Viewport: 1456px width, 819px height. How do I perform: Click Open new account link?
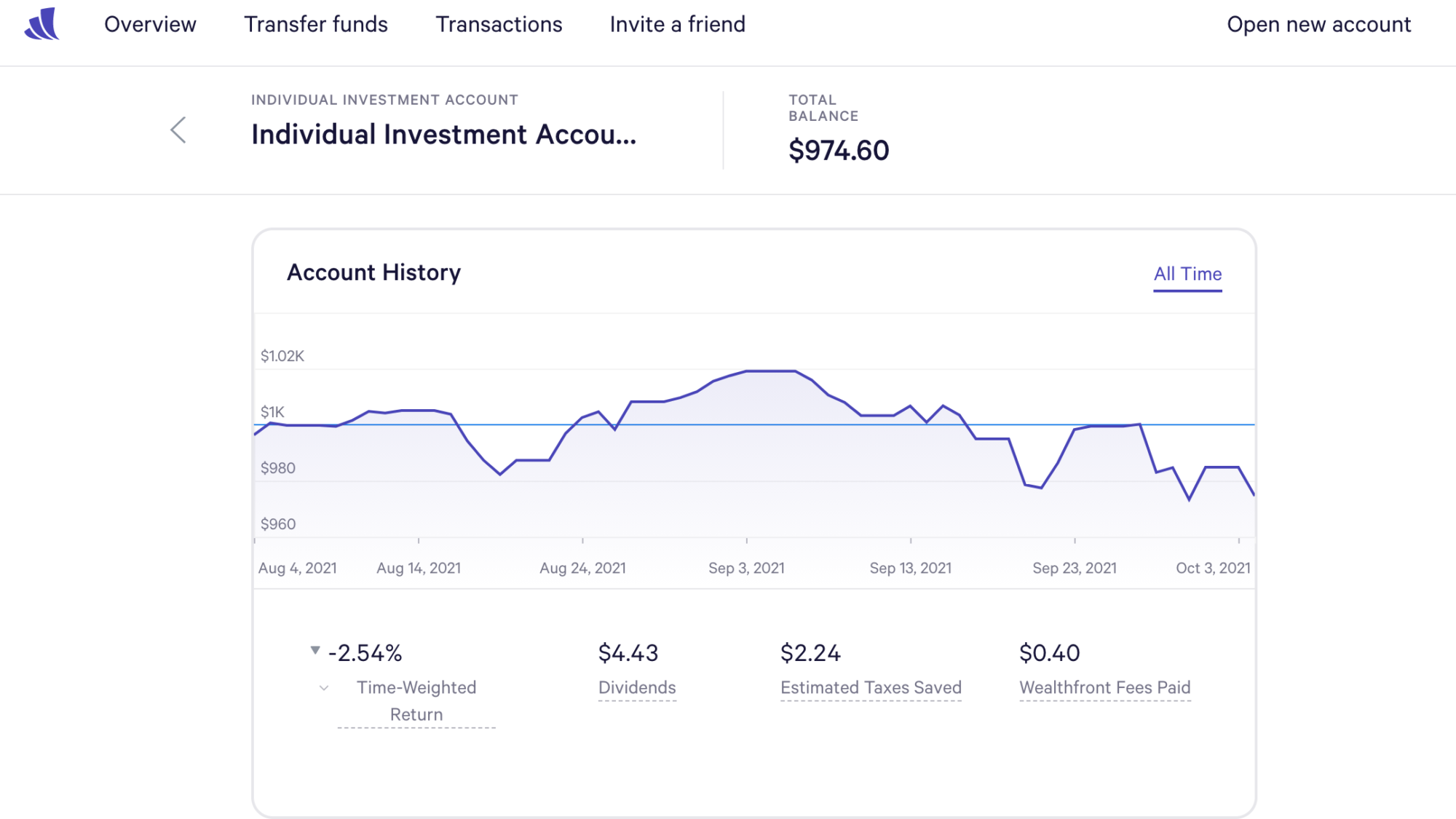1318,24
